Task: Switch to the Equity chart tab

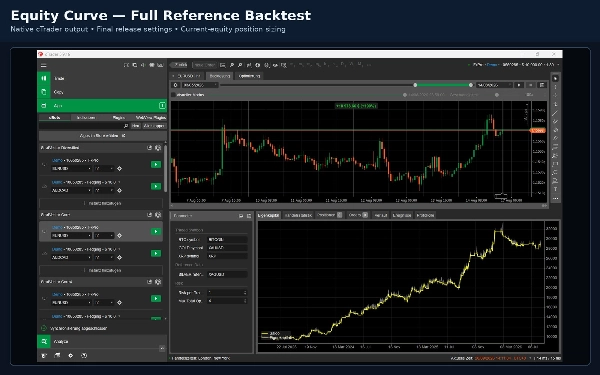Action: click(x=268, y=215)
